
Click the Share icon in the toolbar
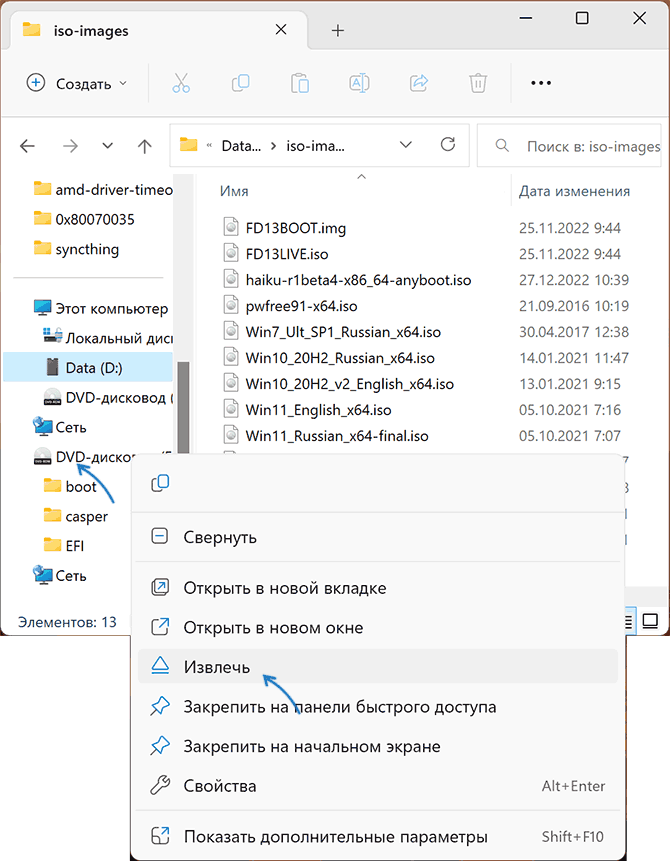coord(418,83)
